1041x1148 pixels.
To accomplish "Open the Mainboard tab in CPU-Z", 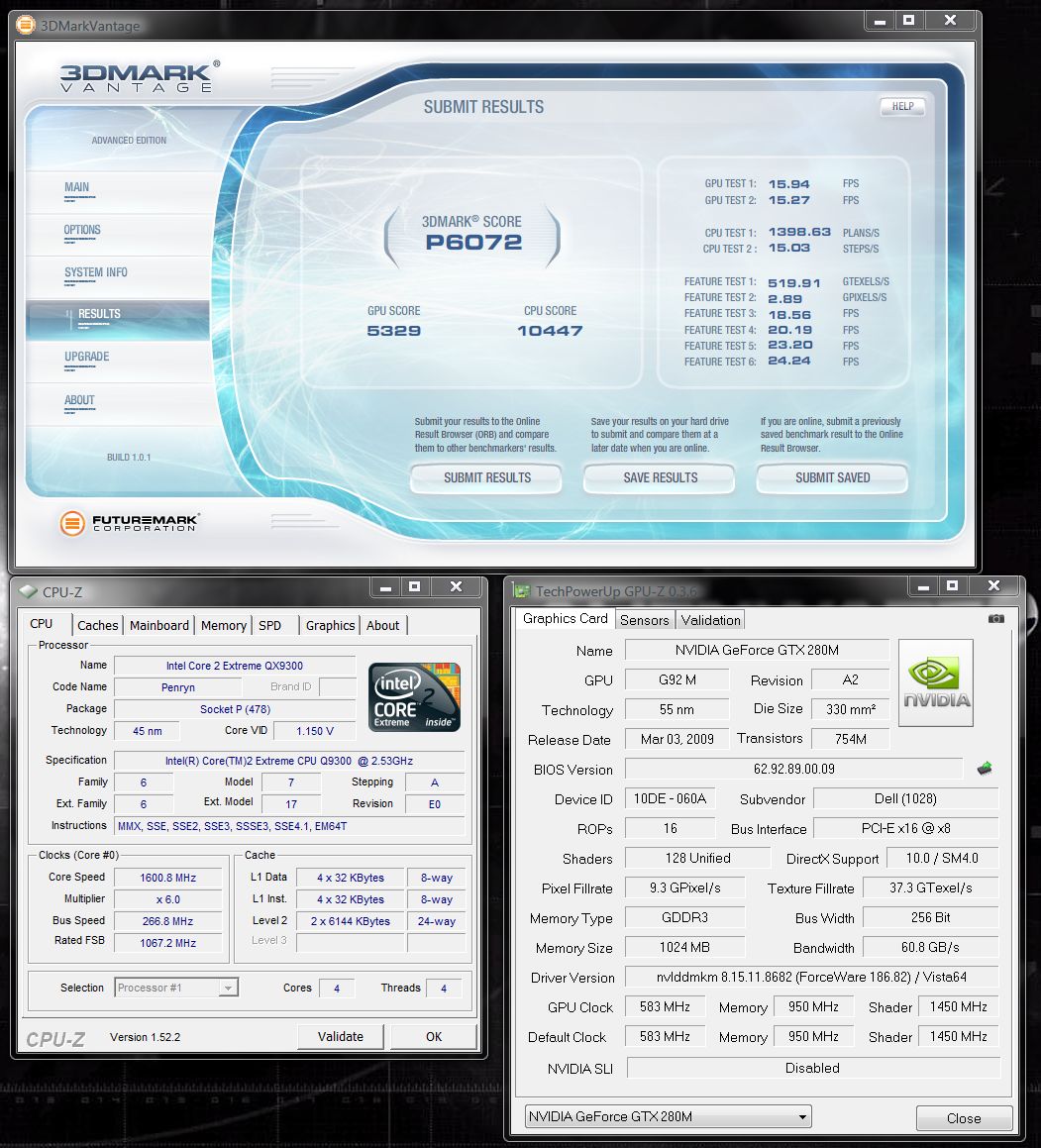I will 158,625.
